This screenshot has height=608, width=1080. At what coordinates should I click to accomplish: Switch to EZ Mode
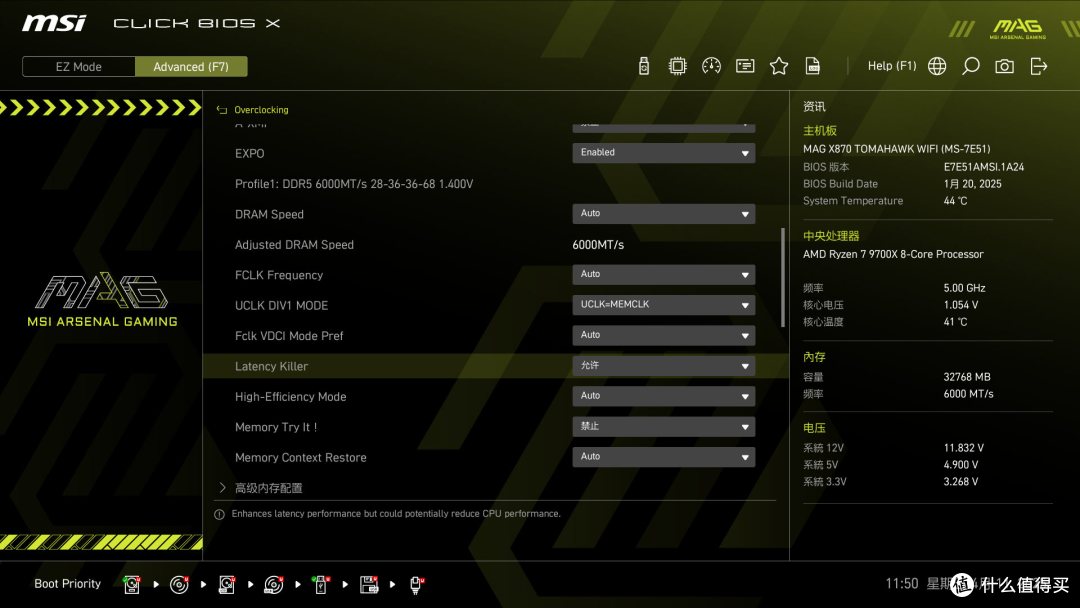point(79,67)
